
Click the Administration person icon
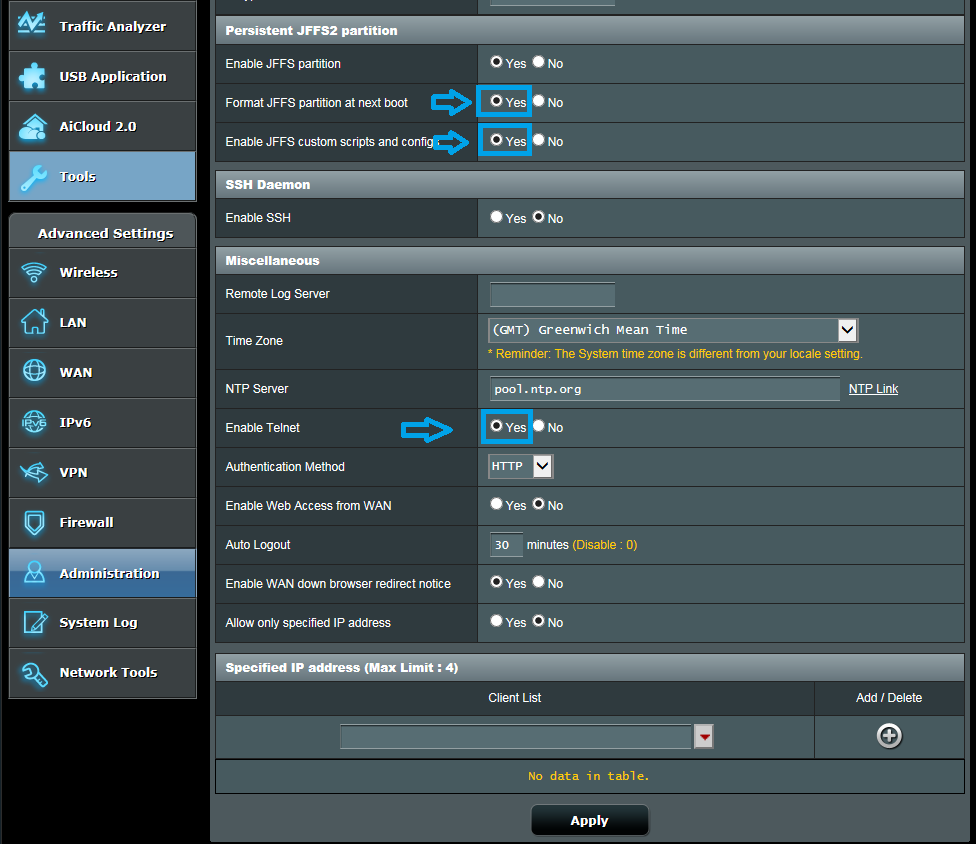(x=34, y=572)
